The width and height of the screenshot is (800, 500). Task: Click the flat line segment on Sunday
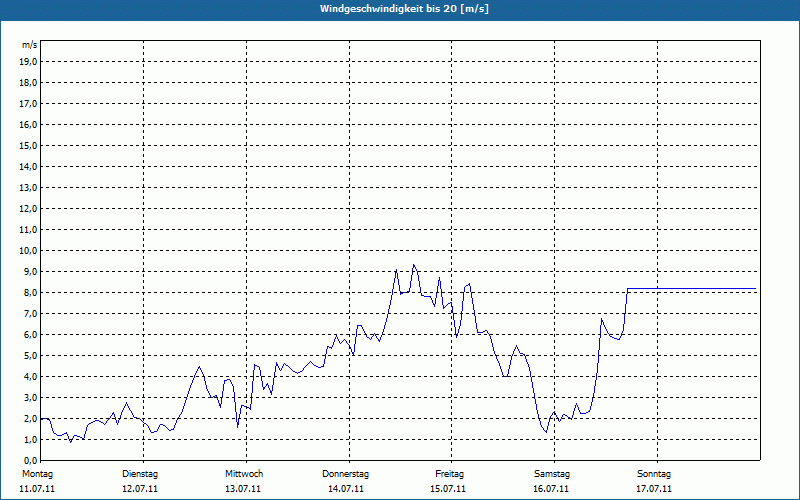point(707,288)
